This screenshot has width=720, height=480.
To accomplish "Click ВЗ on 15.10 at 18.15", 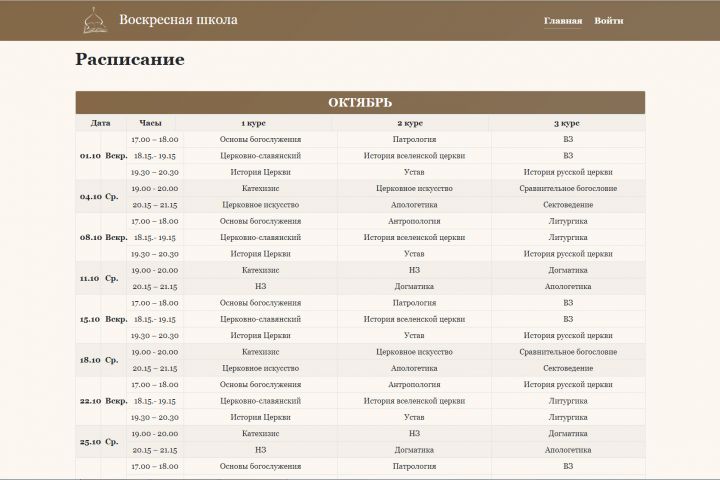I will pos(568,319).
